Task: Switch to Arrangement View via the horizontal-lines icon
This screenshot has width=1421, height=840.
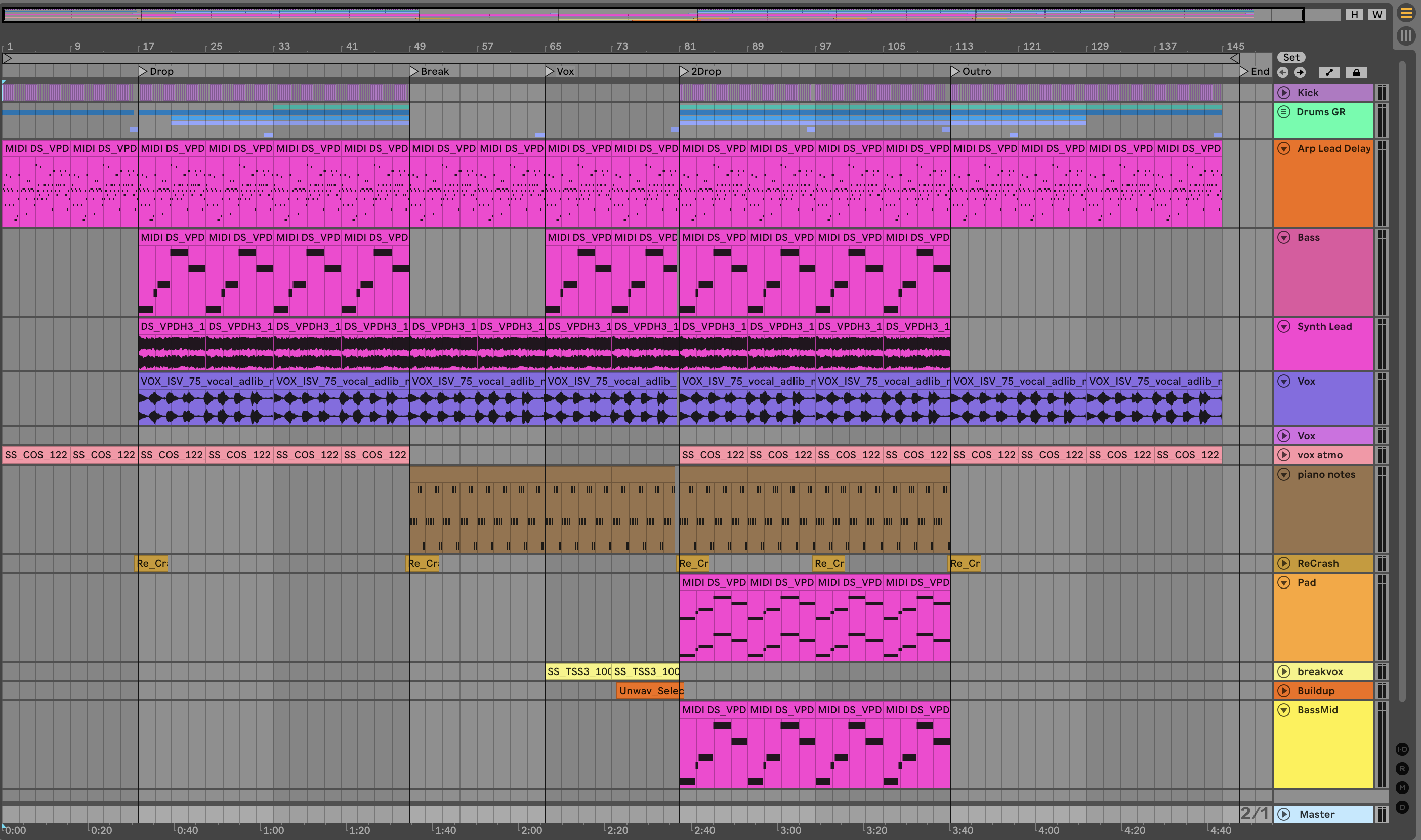Action: pyautogui.click(x=1406, y=13)
